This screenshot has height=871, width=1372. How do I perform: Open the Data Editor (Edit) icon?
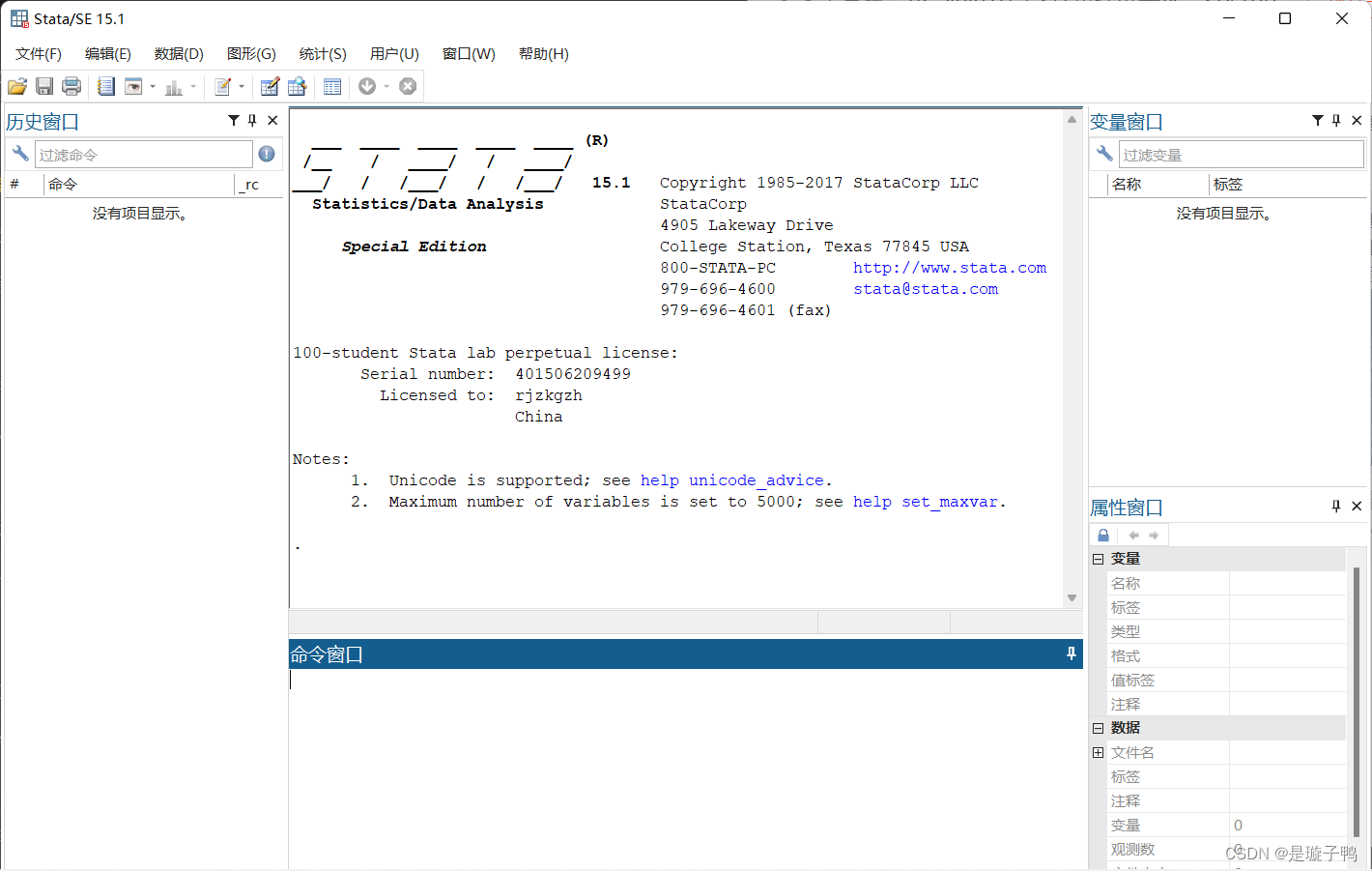[x=270, y=87]
